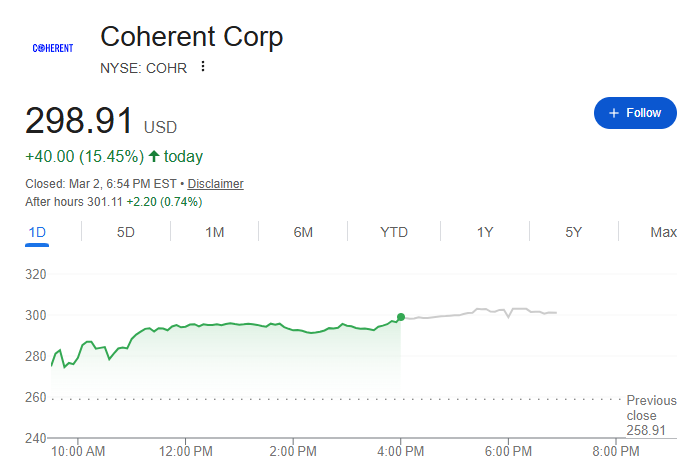
Task: Click the plus Follow button
Action: (635, 113)
